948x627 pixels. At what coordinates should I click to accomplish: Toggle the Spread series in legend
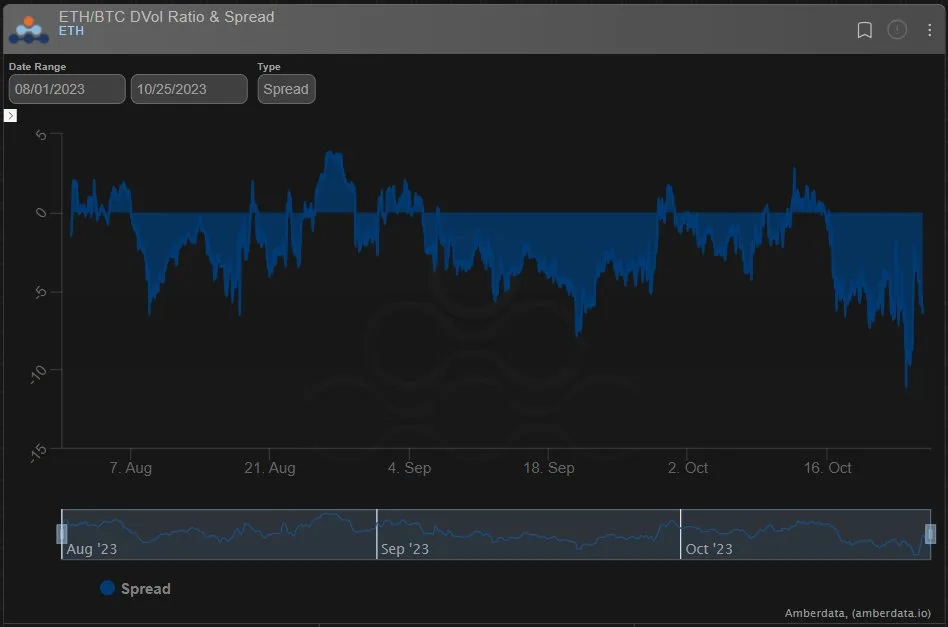pyautogui.click(x=135, y=588)
